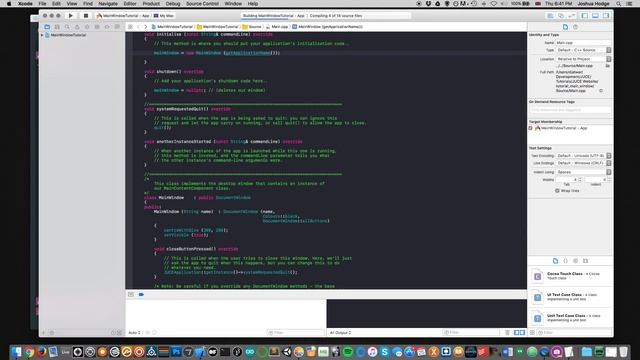Image resolution: width=640 pixels, height=360 pixels.
Task: Show only the variables view pane
Action: coord(517,333)
